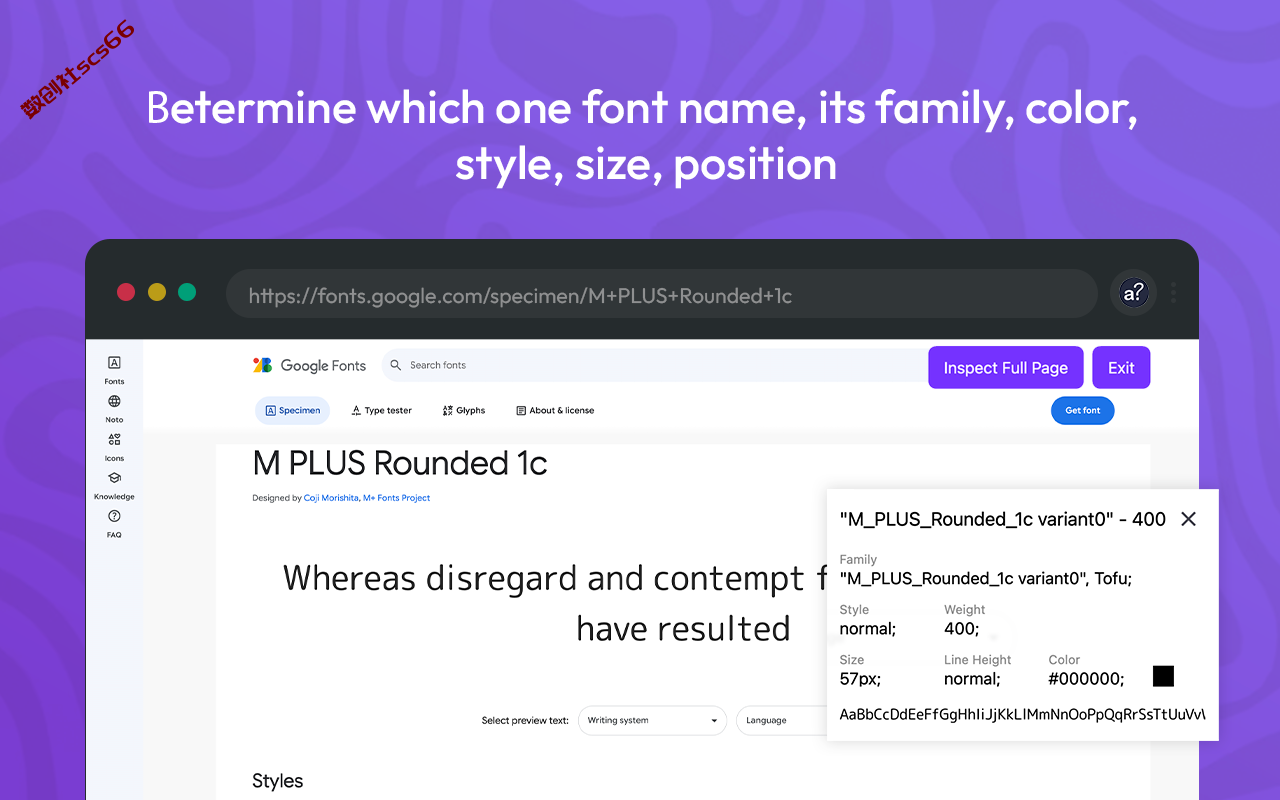Click the Weight value 400;
The height and width of the screenshot is (800, 1280).
tap(962, 629)
